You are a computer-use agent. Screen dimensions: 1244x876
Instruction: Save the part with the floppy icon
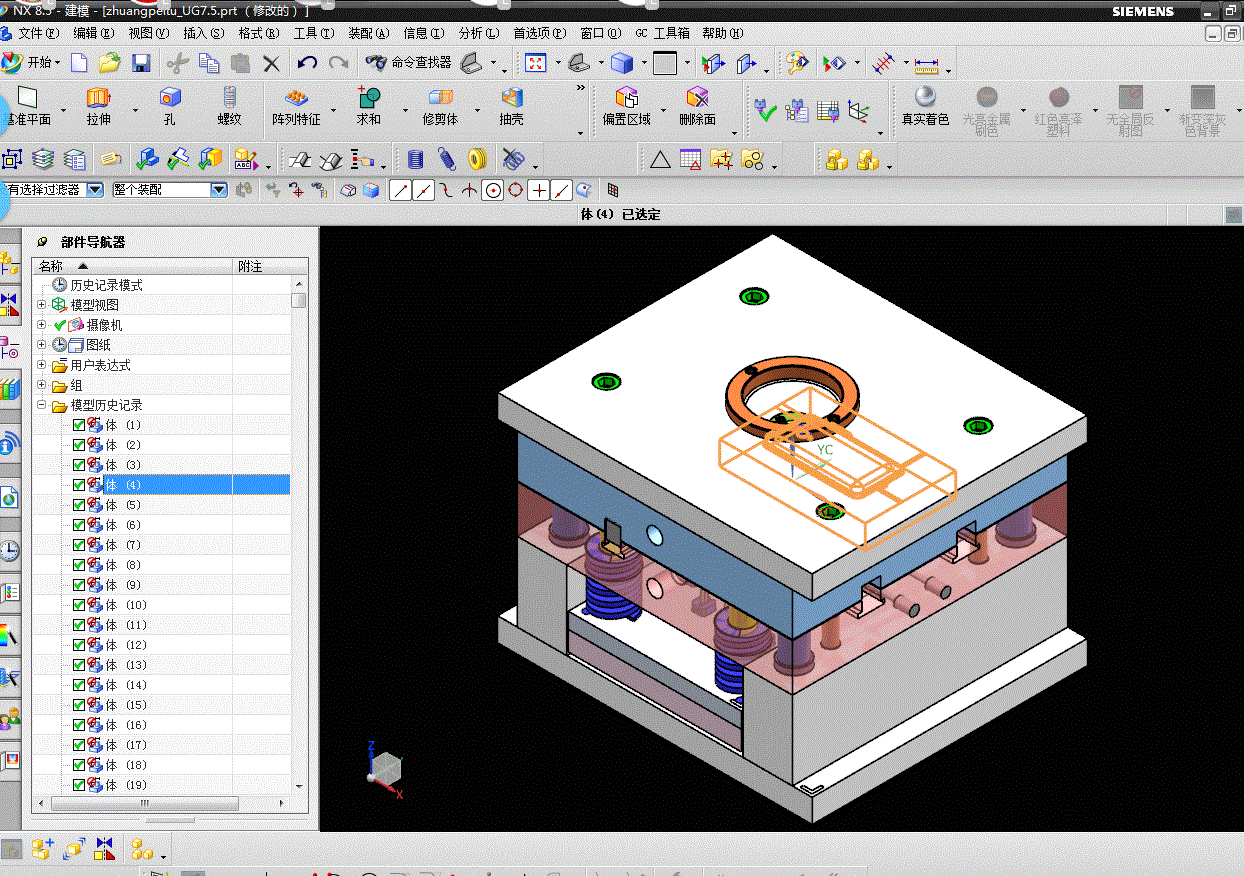coord(141,63)
